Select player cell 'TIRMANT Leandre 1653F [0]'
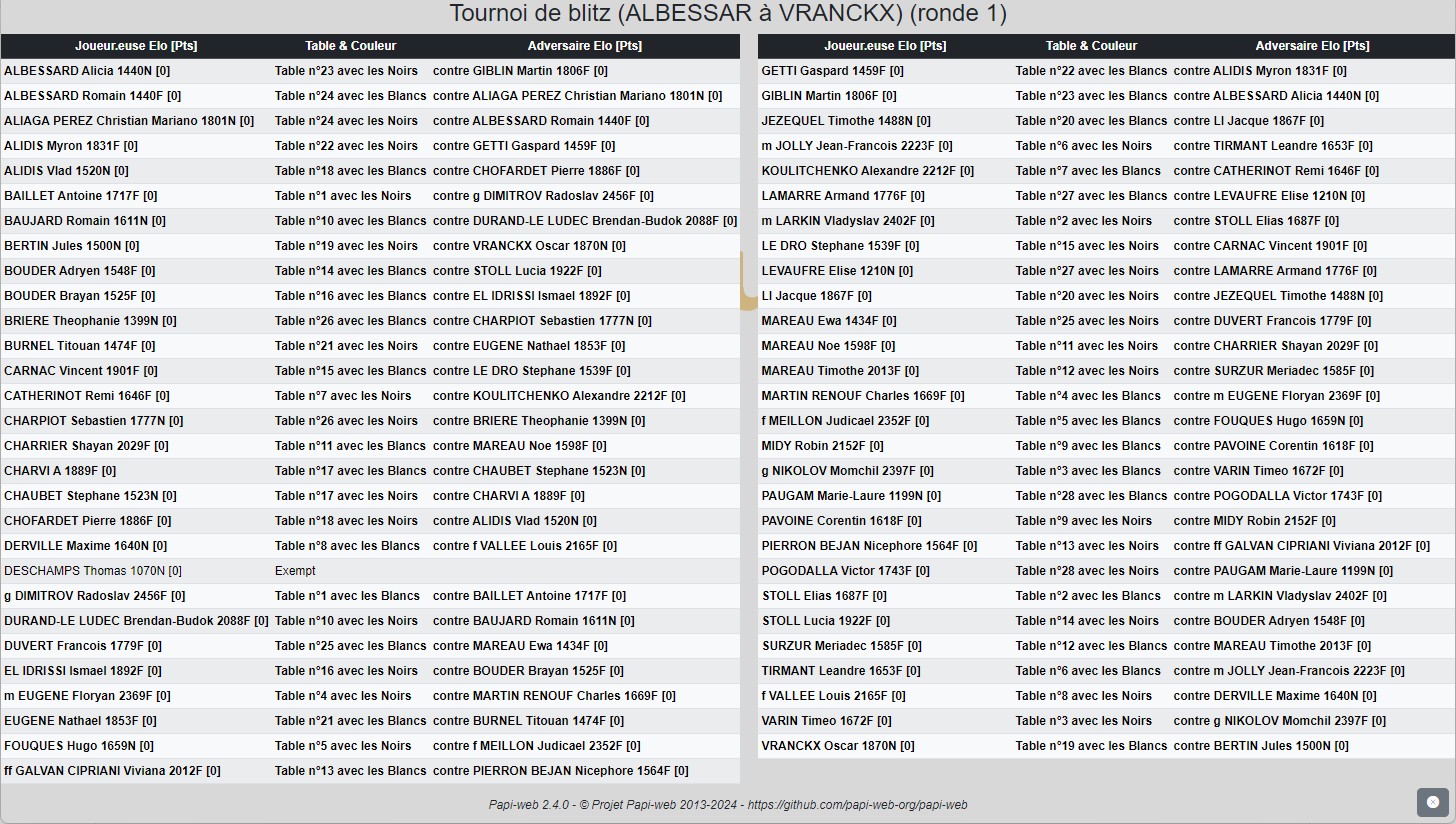Screen dimensions: 1456x824 click(841, 671)
